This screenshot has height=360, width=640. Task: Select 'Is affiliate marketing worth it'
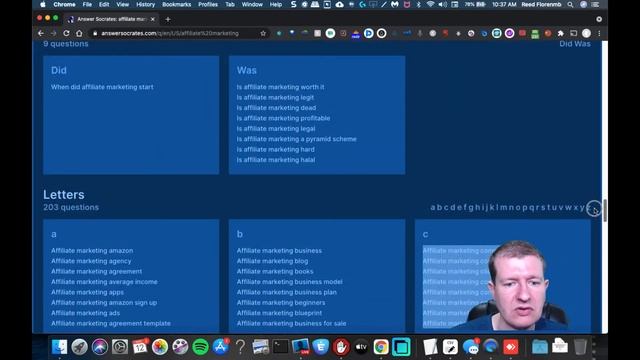(x=280, y=87)
